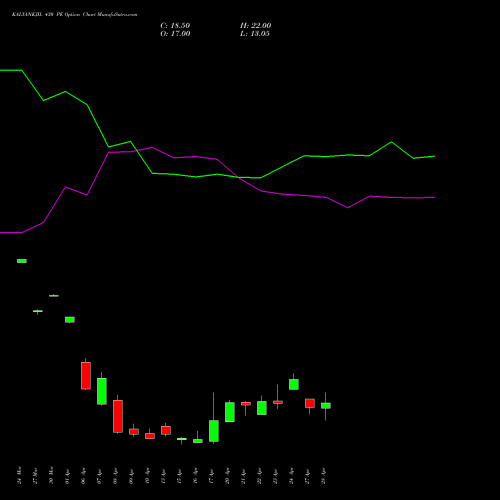This screenshot has height=500, width=500.
Task: Click the tall red candle above 08 Apr
Action: [118, 416]
